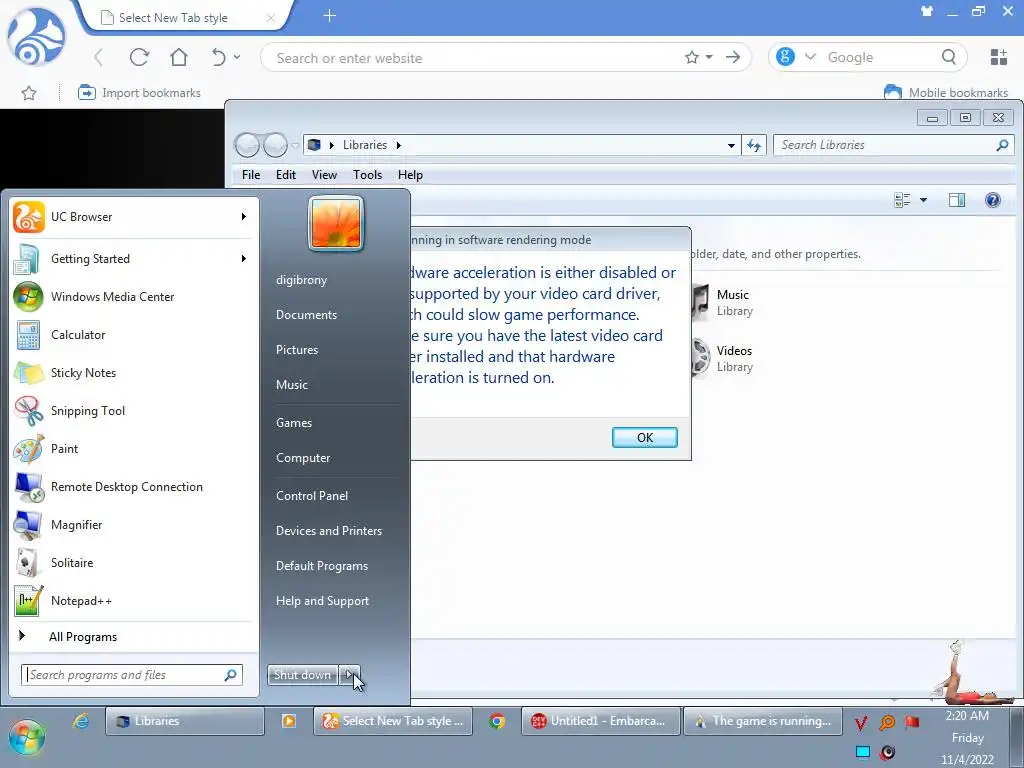Open Control Panel from Start menu
This screenshot has height=768, width=1024.
tap(312, 496)
